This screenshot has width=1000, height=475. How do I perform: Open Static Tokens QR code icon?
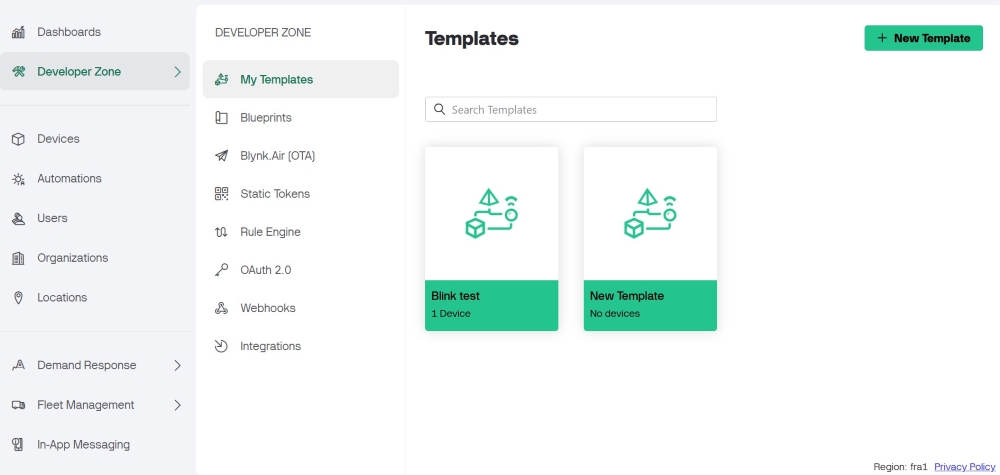pyautogui.click(x=221, y=194)
